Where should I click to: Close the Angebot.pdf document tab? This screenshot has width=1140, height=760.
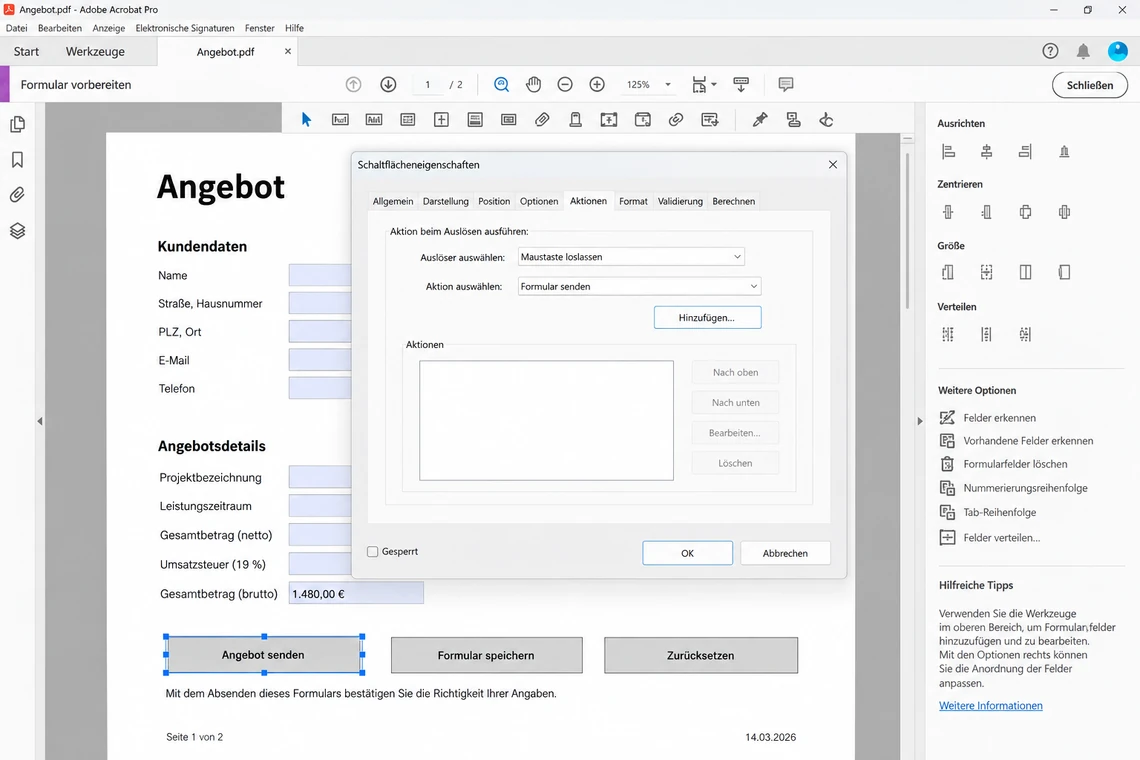click(288, 51)
